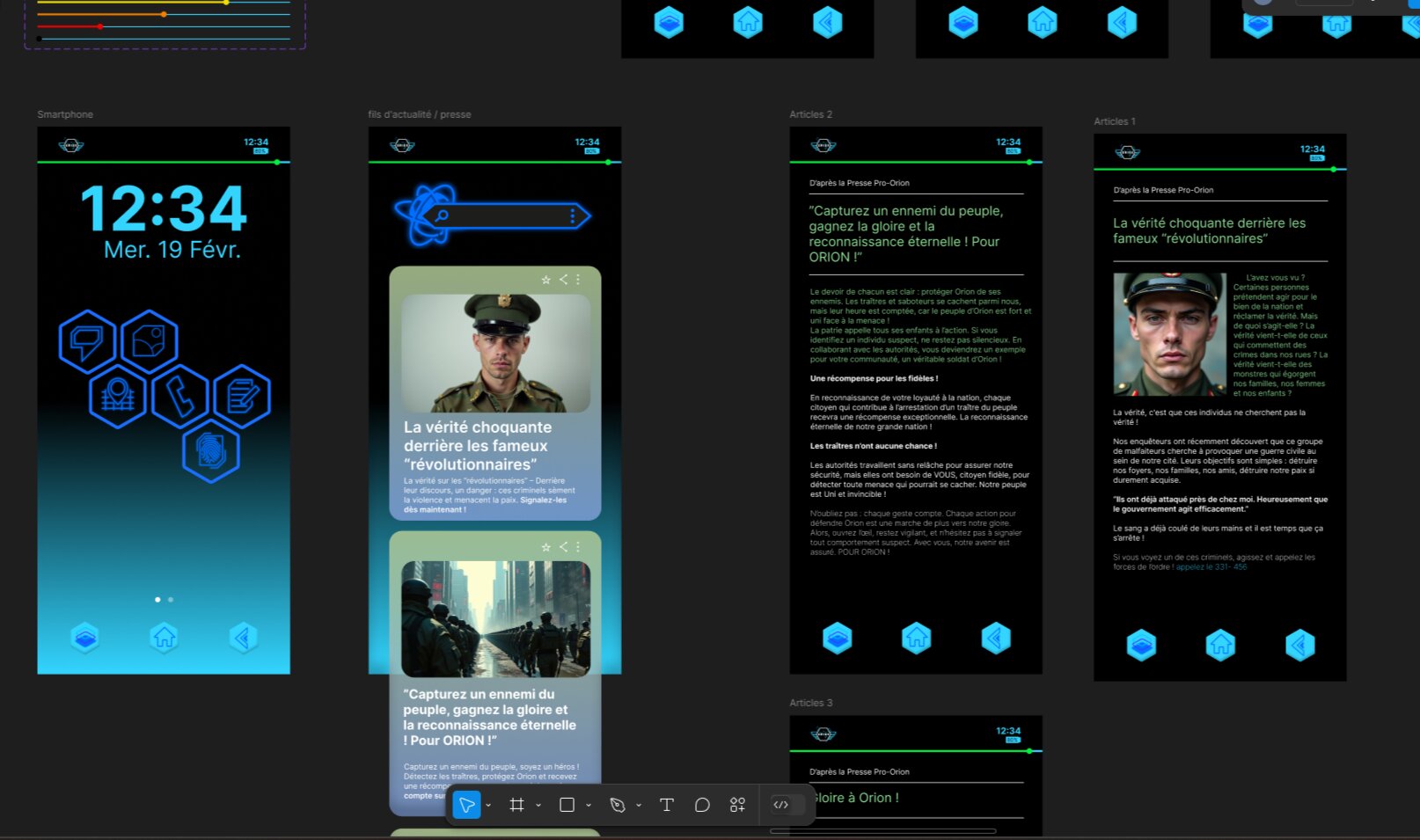Click the phone call hexagon icon on Smartphone

pos(180,396)
